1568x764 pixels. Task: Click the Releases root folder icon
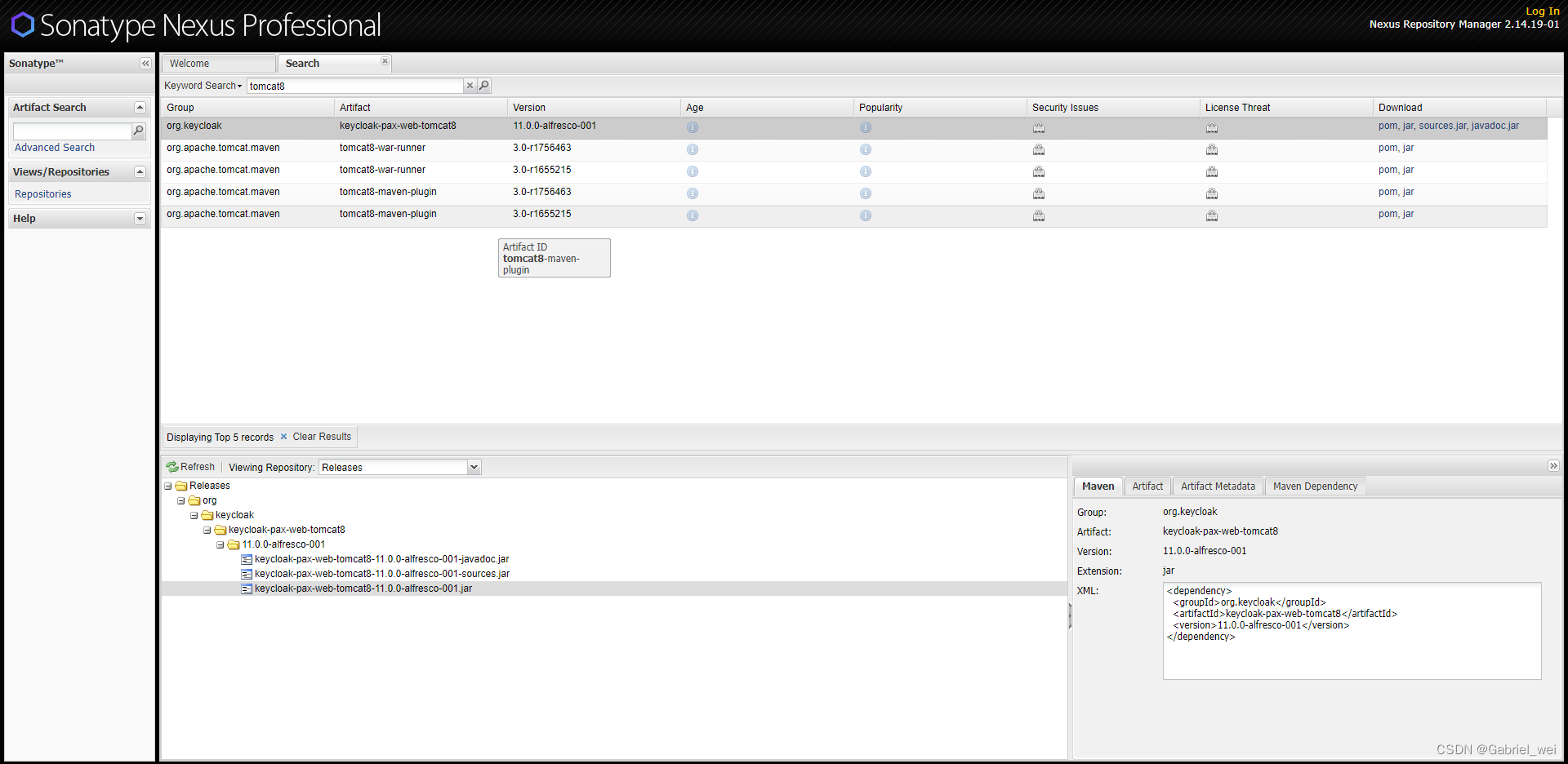[181, 486]
